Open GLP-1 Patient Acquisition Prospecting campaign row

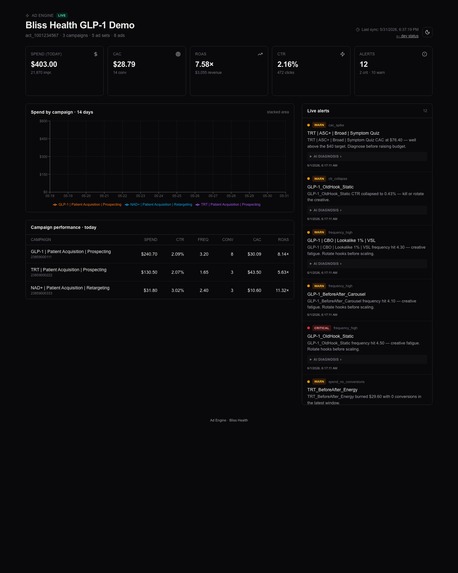160,254
